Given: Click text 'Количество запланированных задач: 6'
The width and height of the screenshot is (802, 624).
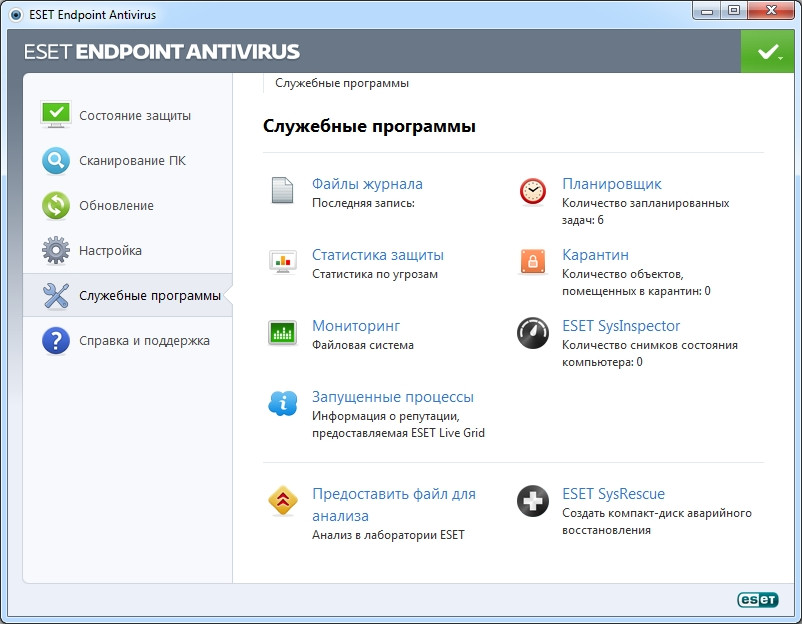Looking at the screenshot, I should (645, 212).
